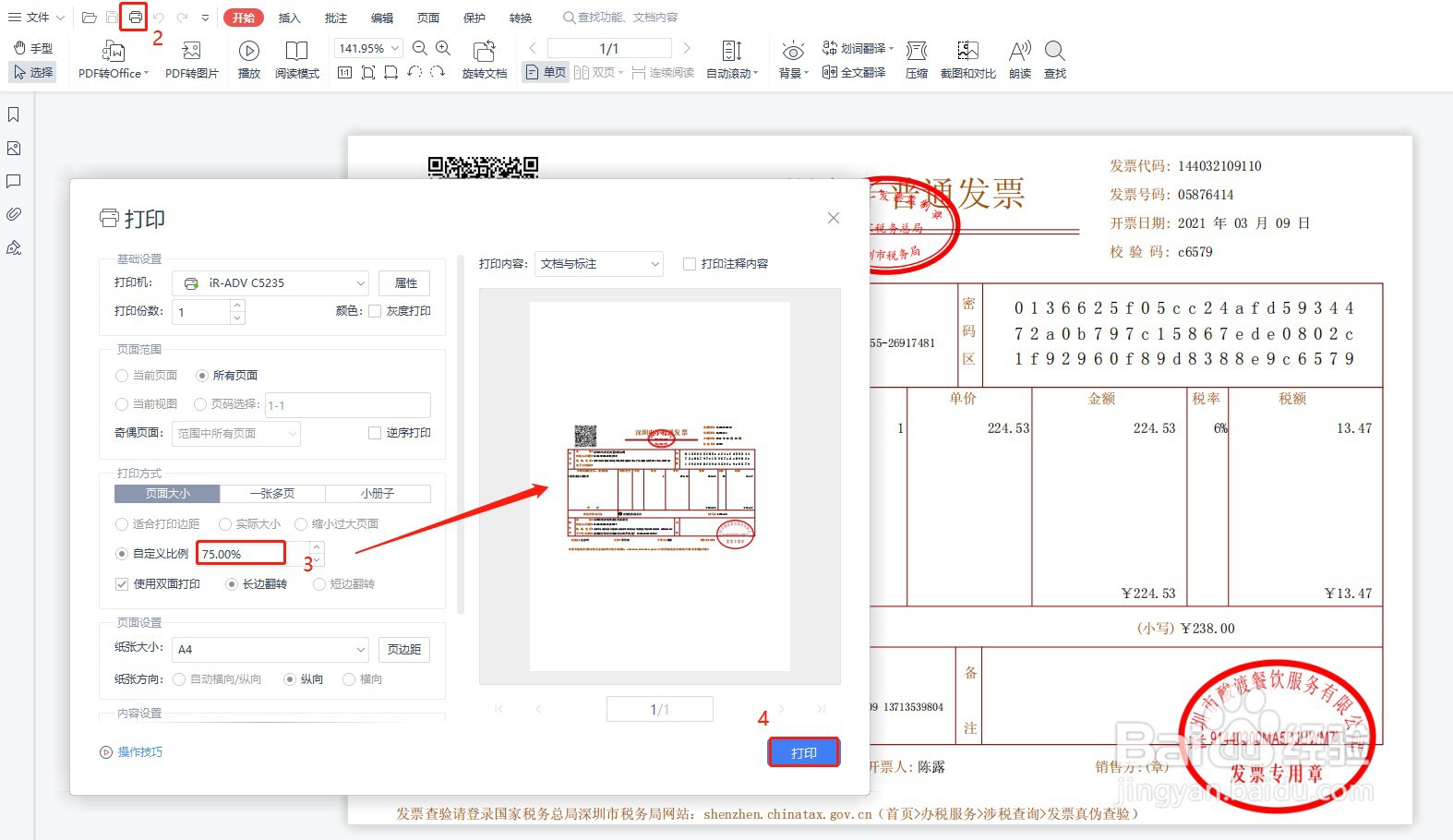Zoom in with the plus magnifier
The width and height of the screenshot is (1453, 840).
443,48
